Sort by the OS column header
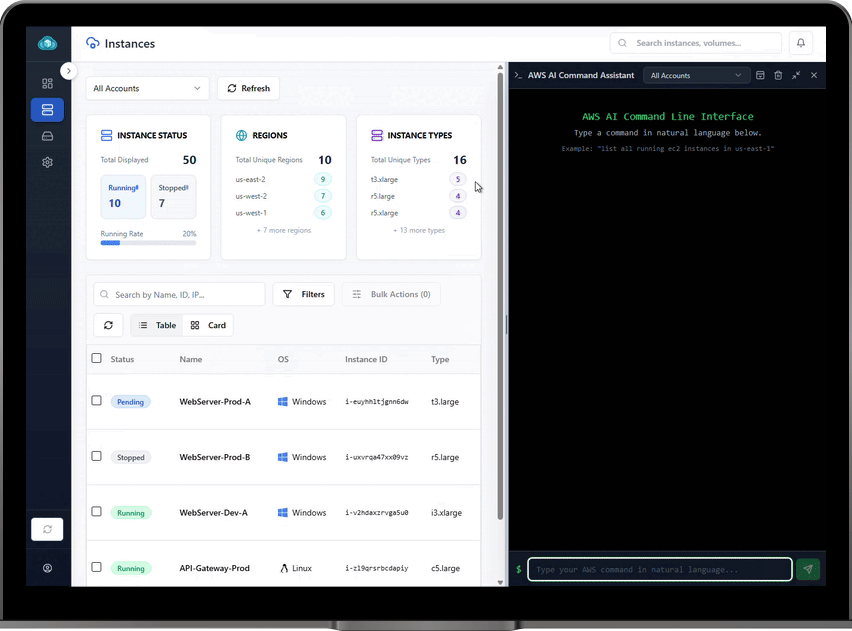852x631 pixels. (x=283, y=359)
